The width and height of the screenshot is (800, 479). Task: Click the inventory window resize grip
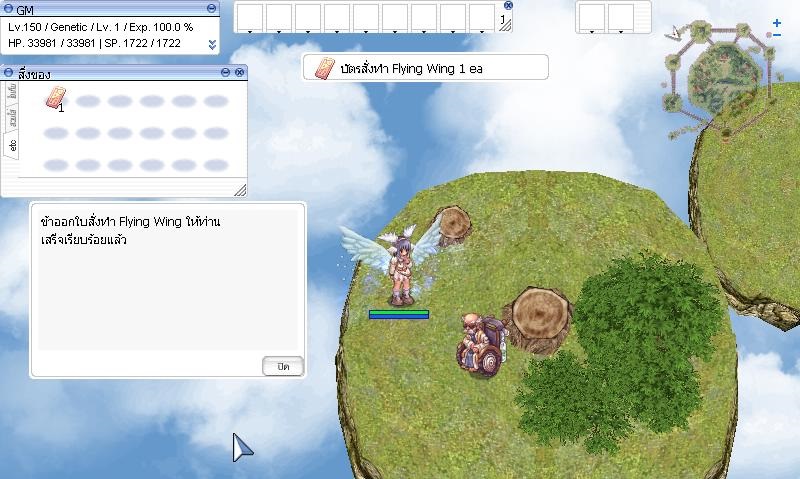239,189
